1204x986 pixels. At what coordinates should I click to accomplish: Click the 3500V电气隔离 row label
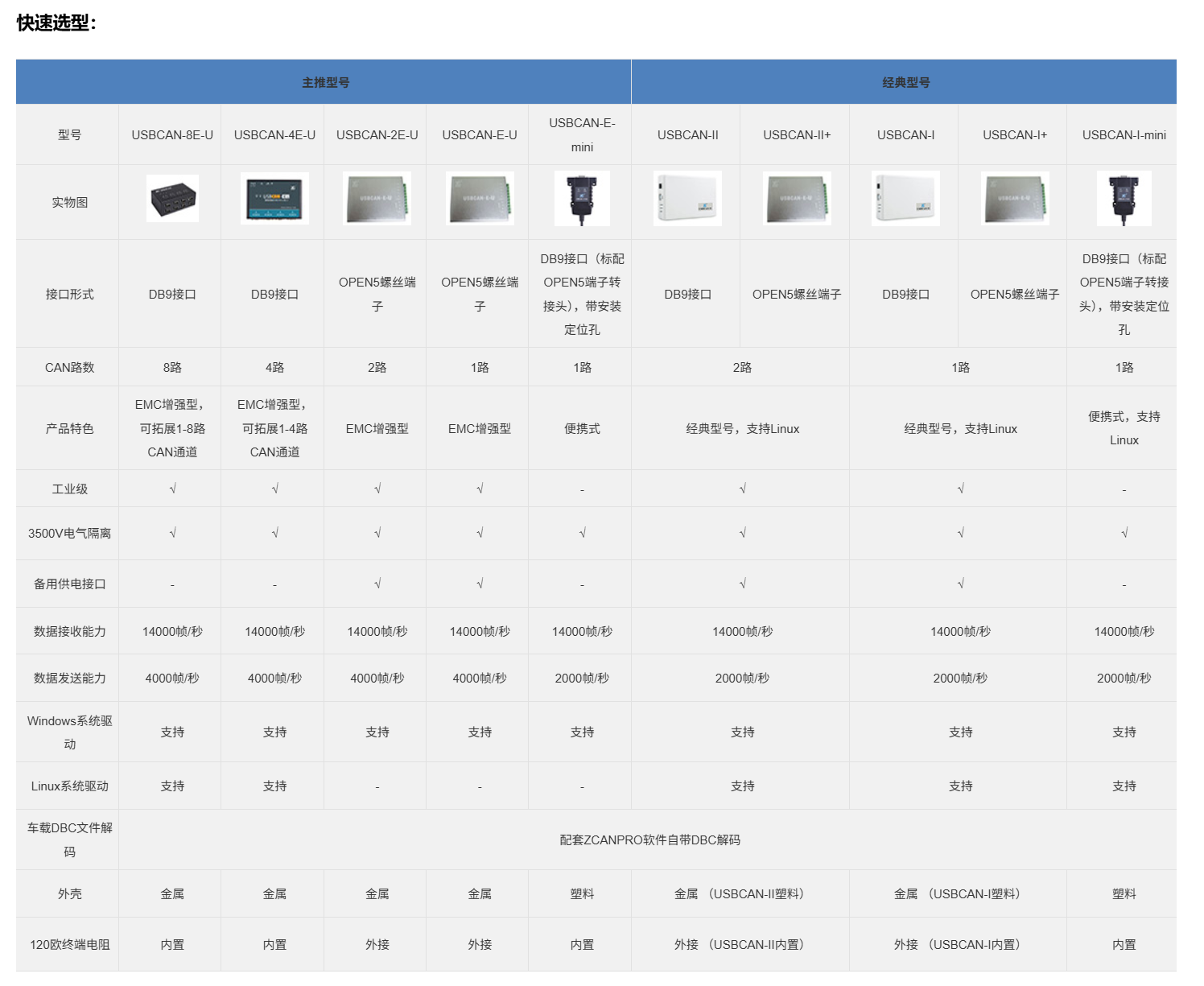pos(69,534)
